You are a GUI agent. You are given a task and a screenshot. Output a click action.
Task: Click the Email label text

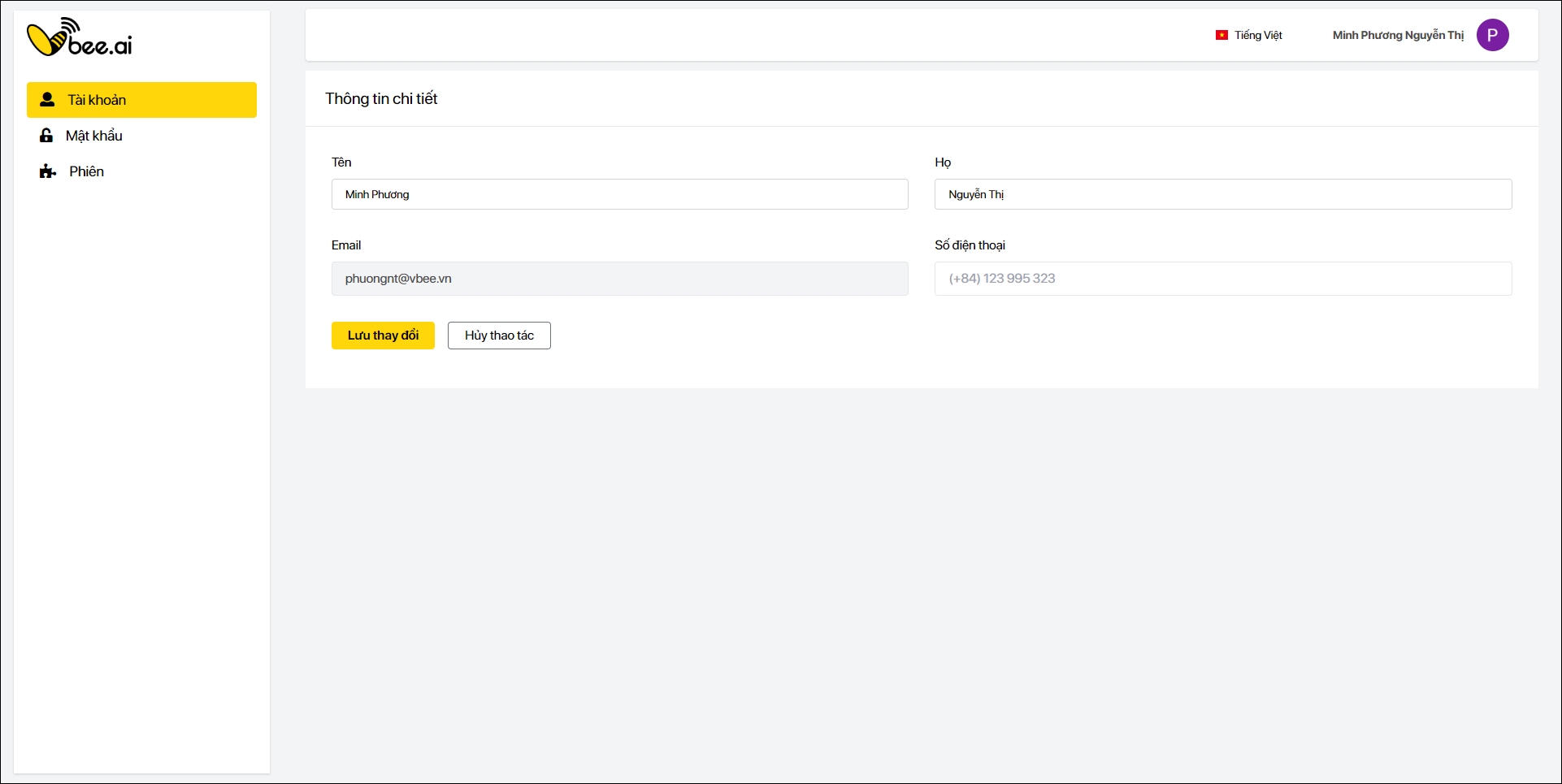tap(346, 245)
